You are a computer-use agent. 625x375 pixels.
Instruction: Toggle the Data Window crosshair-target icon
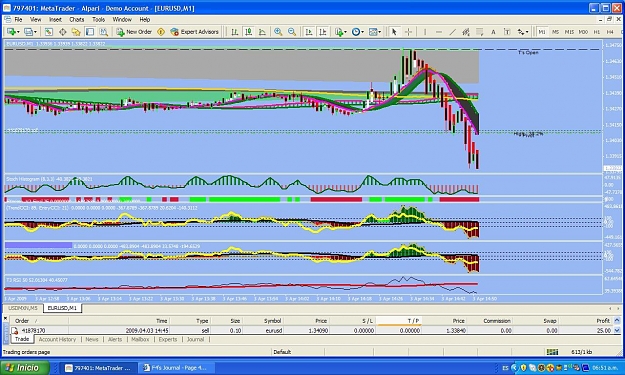pos(63,32)
